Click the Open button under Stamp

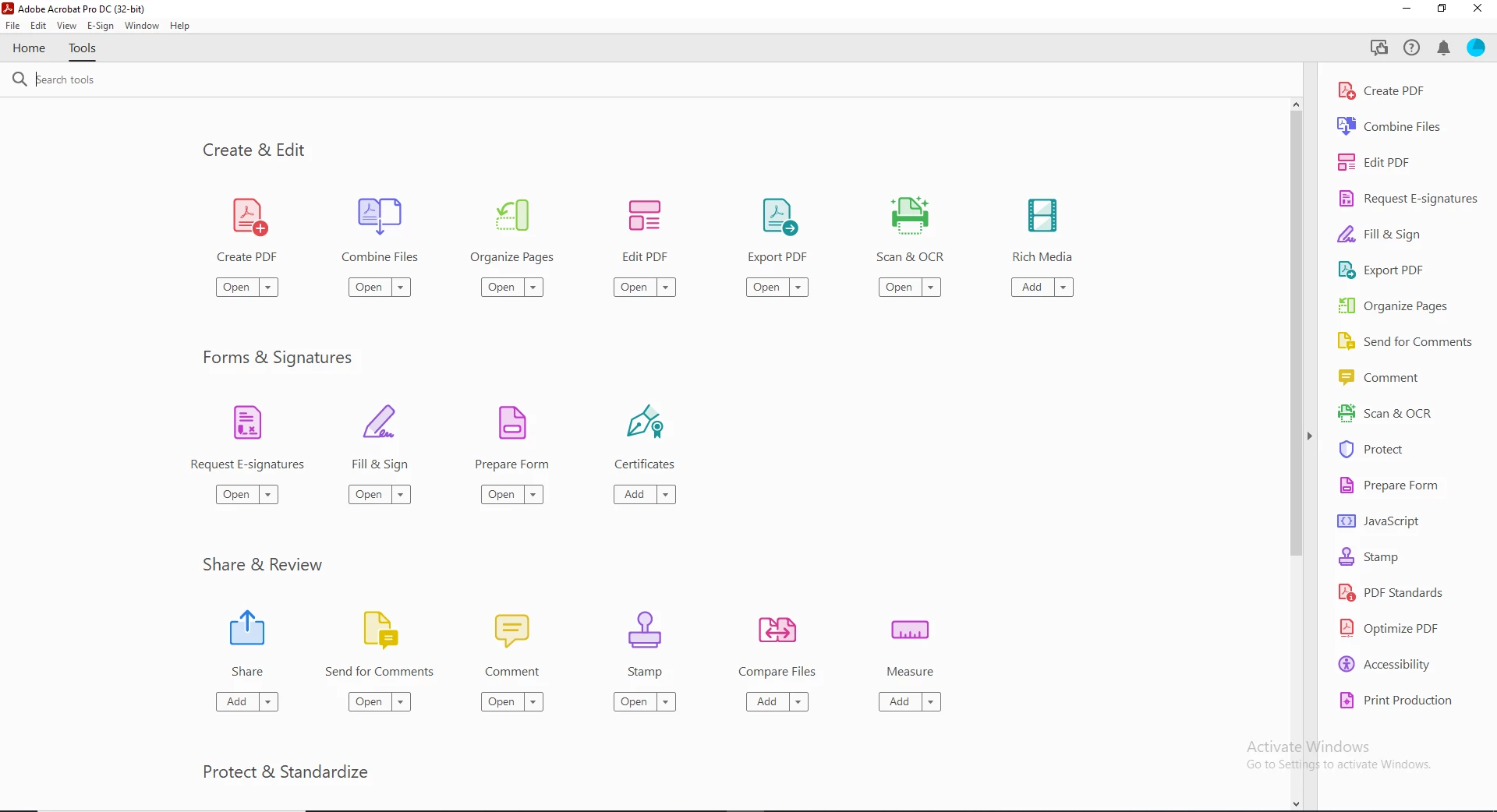click(635, 702)
